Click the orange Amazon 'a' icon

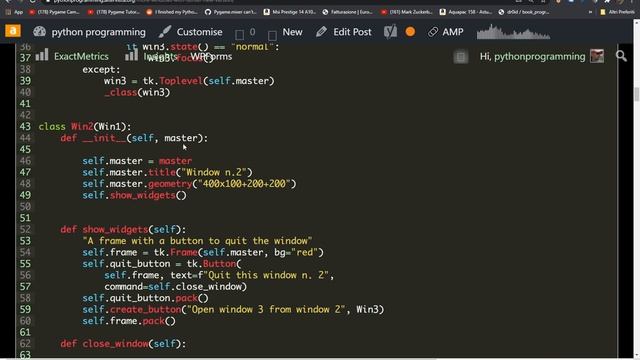pos(13,31)
